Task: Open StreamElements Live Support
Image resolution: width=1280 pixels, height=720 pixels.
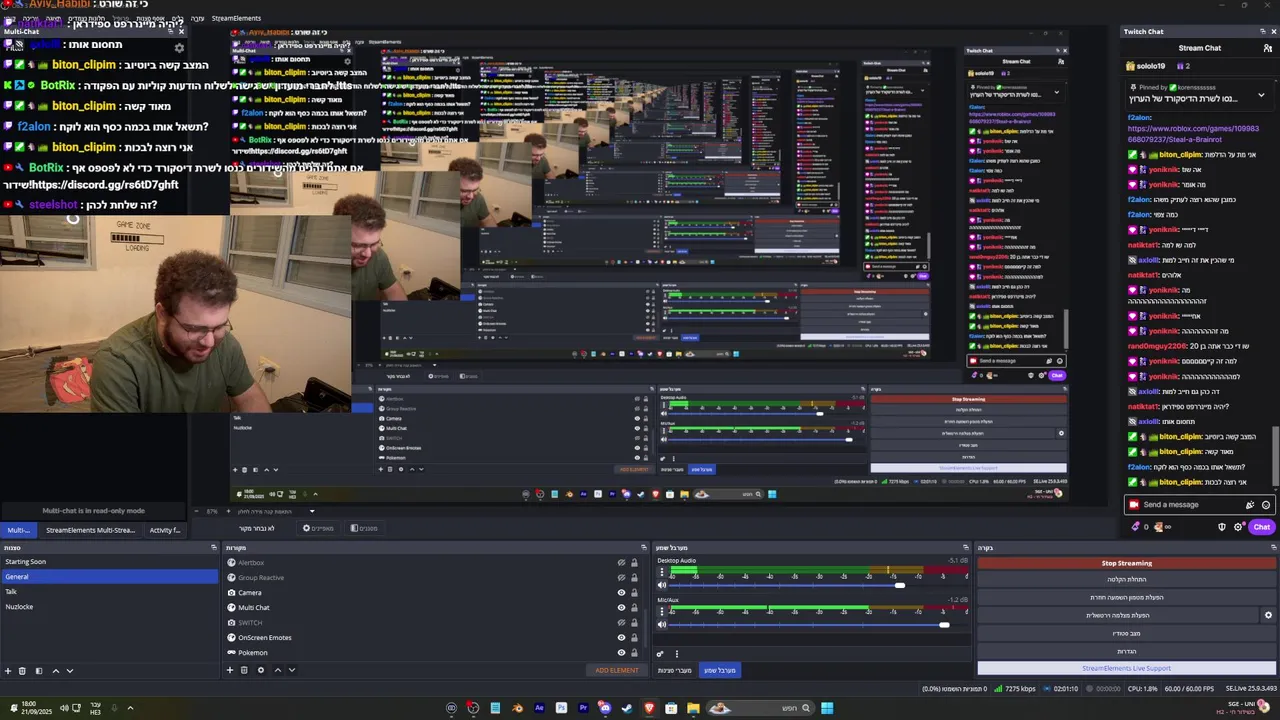Action: [1127, 668]
